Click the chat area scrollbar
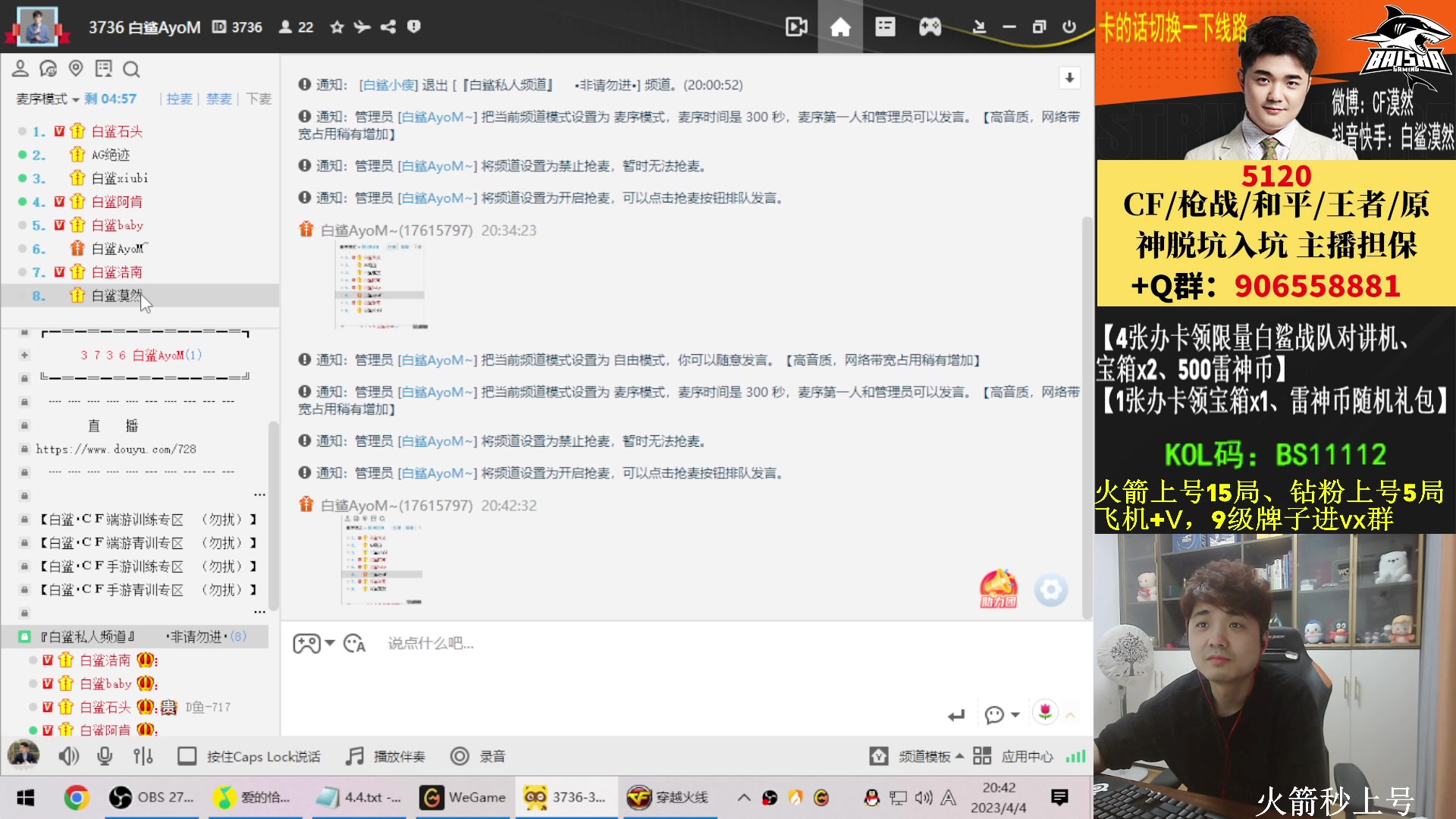 [x=1087, y=417]
